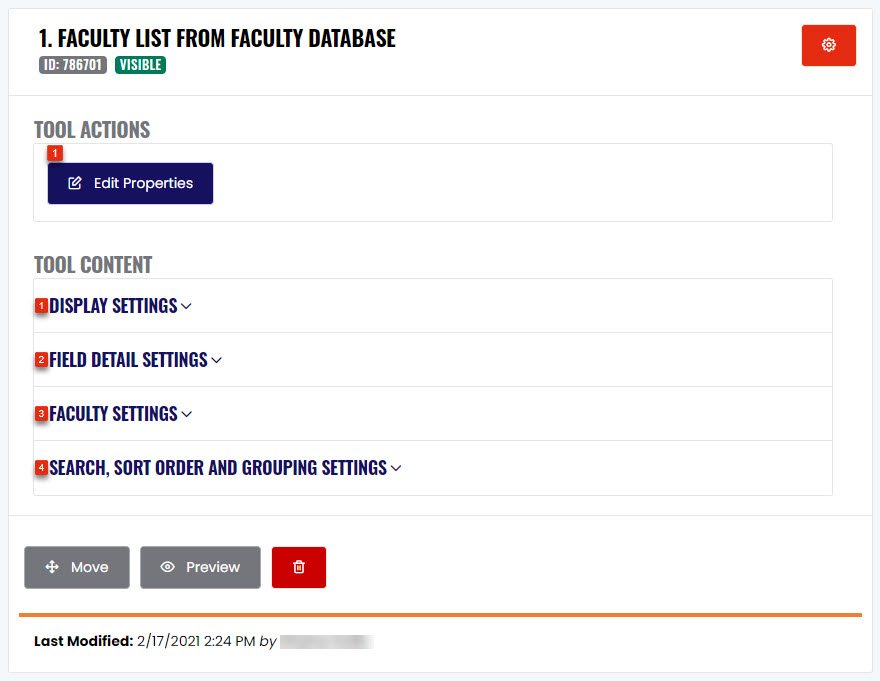The image size is (880, 681).
Task: Expand the Faculty Settings chevron
Action: (187, 414)
